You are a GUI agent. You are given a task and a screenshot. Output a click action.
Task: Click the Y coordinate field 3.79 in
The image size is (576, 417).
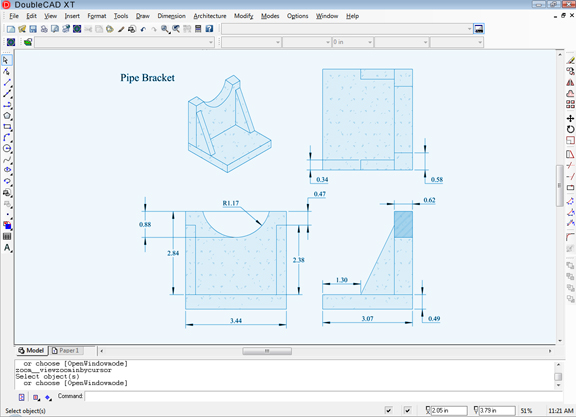(x=497, y=410)
